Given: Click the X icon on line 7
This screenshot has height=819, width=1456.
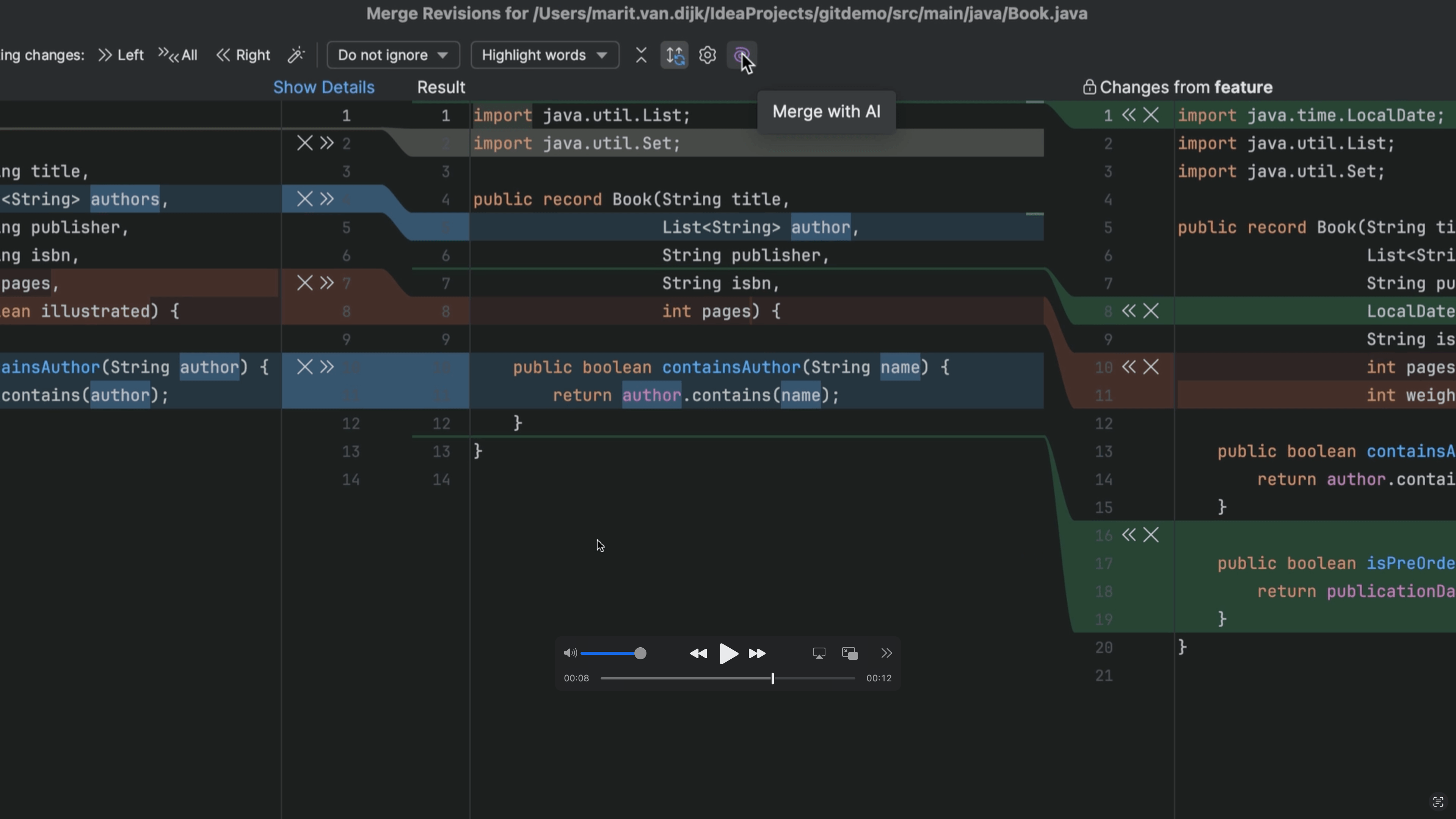Looking at the screenshot, I should 305,282.
